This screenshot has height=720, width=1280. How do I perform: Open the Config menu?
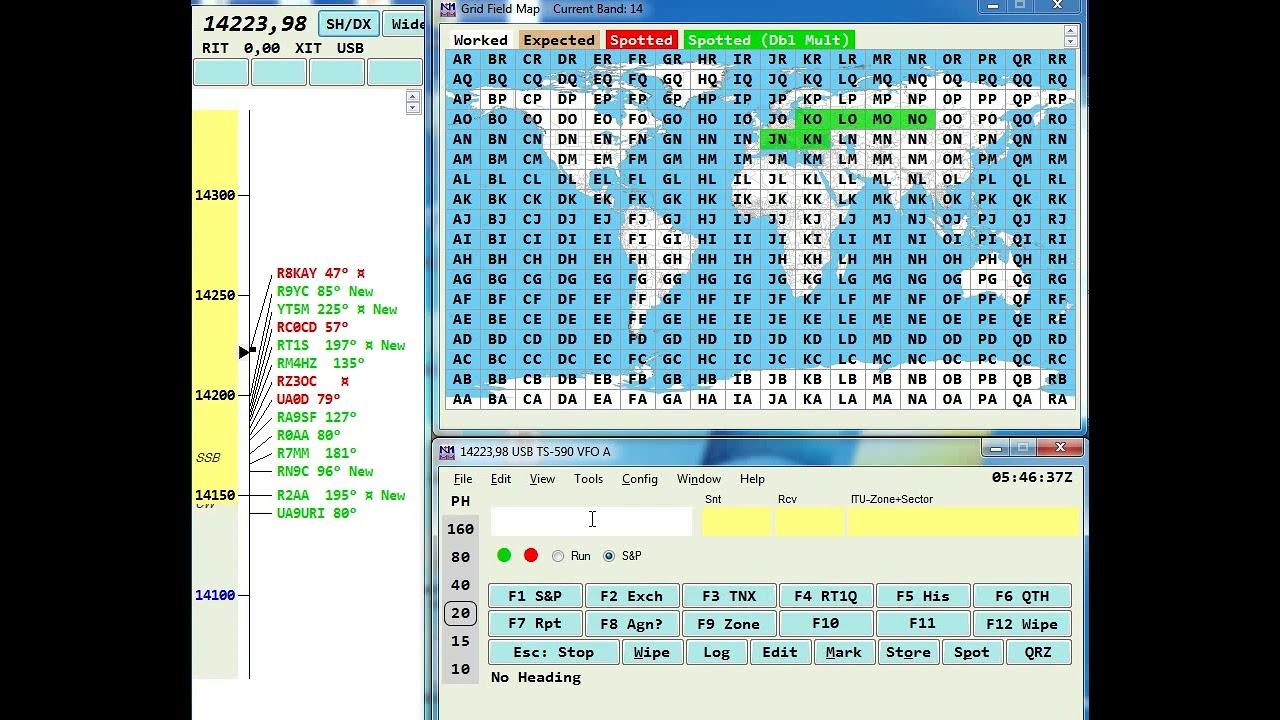point(640,479)
